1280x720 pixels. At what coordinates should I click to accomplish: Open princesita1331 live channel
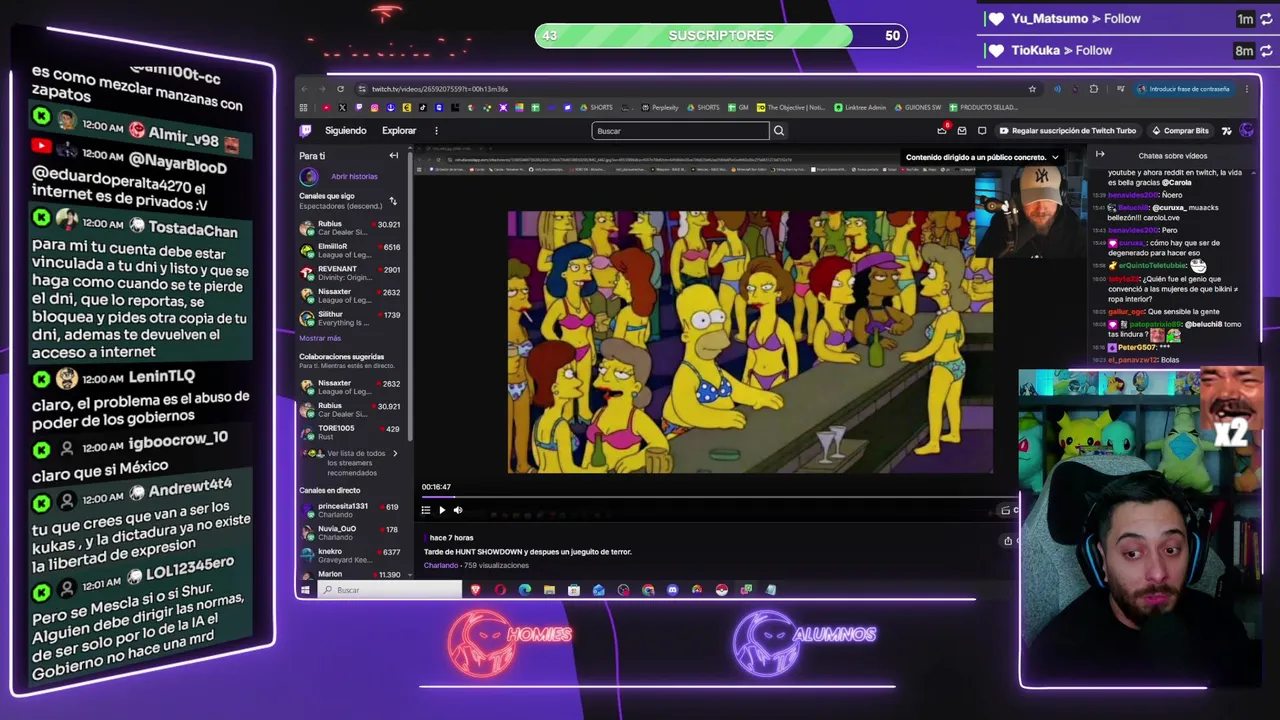click(350, 510)
